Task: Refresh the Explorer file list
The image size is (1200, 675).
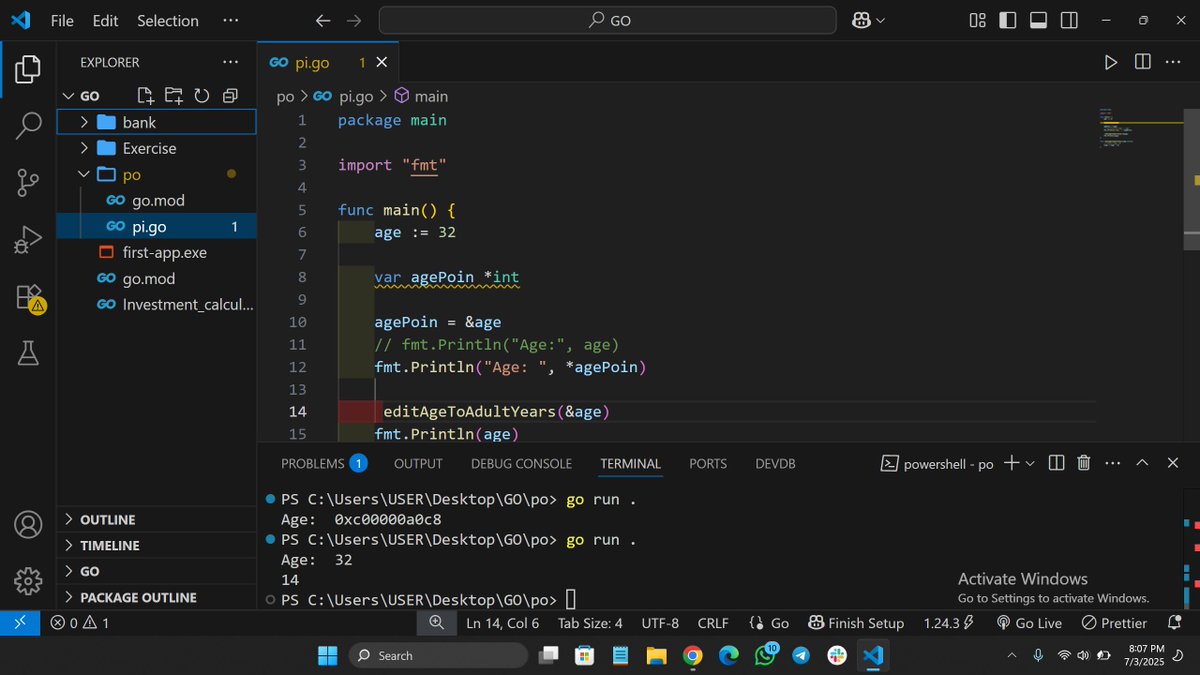Action: pyautogui.click(x=202, y=95)
